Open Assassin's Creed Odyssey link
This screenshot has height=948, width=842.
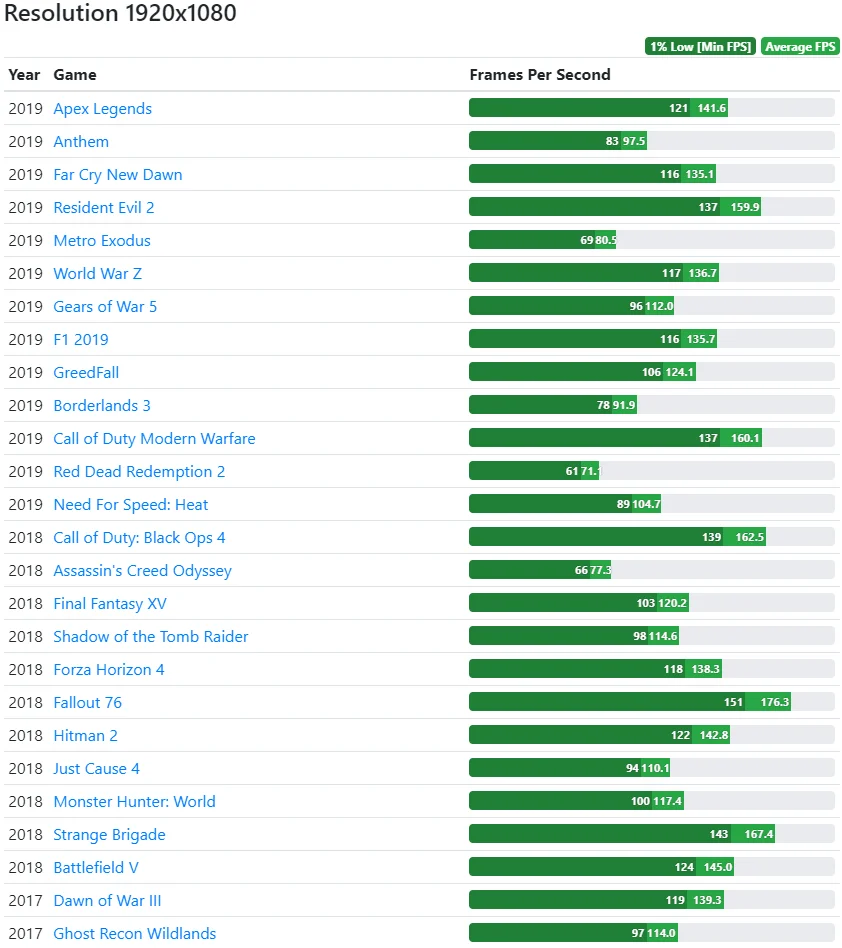pos(142,570)
